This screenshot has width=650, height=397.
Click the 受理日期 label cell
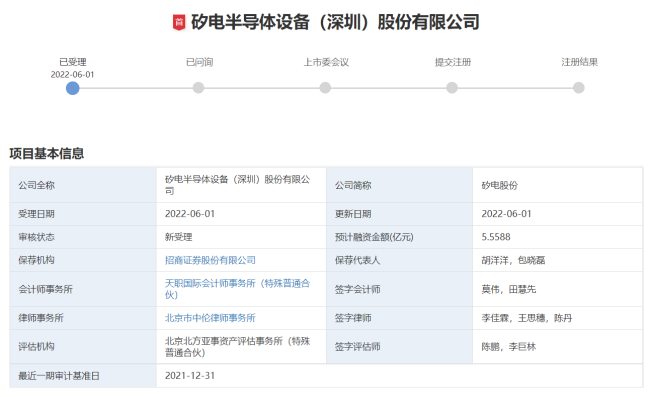83,214
